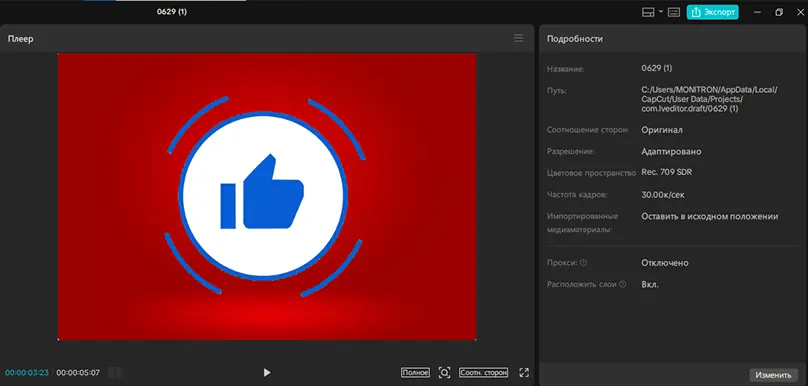Open the keyboard shortcuts icon
808x386 pixels.
pos(674,12)
